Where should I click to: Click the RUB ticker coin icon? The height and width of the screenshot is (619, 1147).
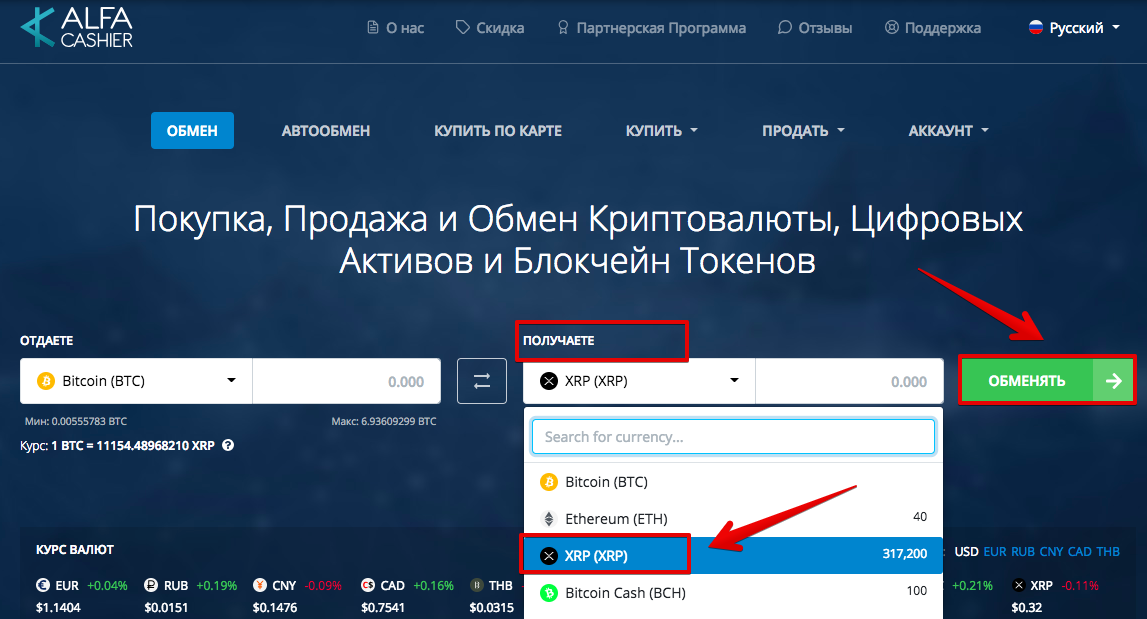[151, 585]
